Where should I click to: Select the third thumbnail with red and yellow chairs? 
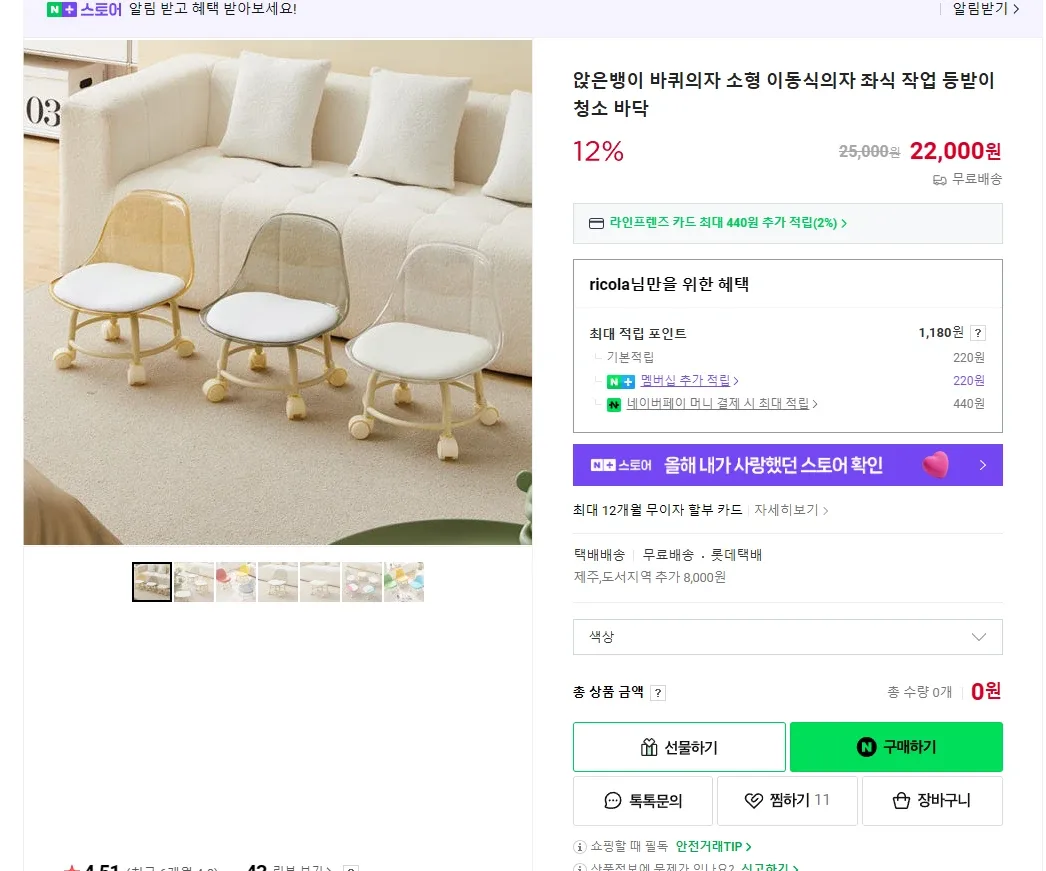click(236, 582)
